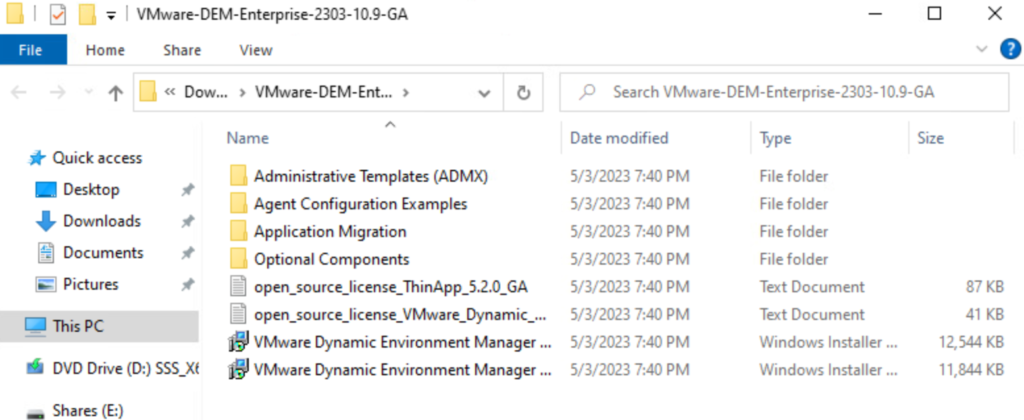Sort by the Date modified column header
Viewport: 1024px width, 420px height.
(619, 138)
